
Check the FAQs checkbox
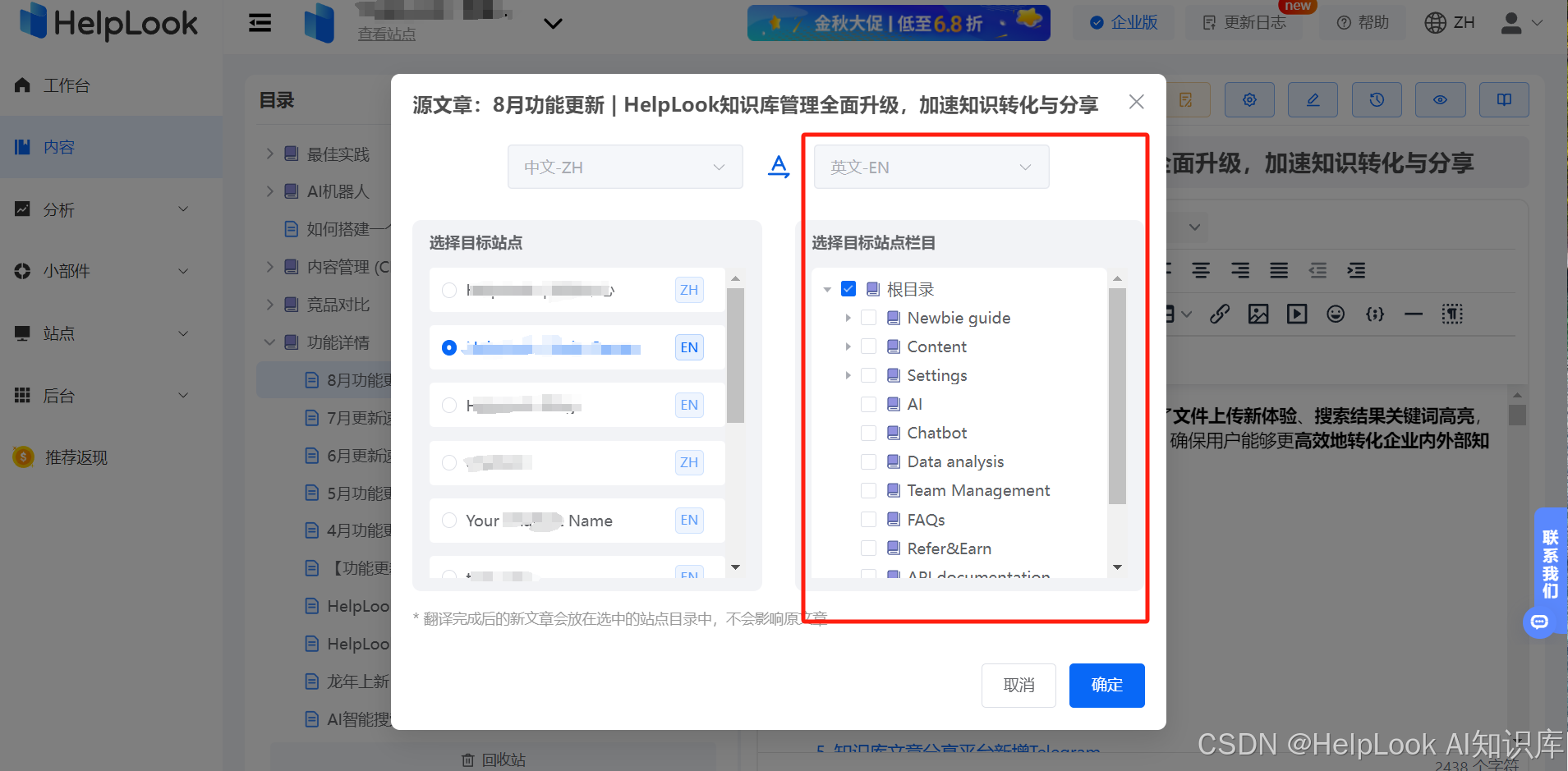(869, 520)
